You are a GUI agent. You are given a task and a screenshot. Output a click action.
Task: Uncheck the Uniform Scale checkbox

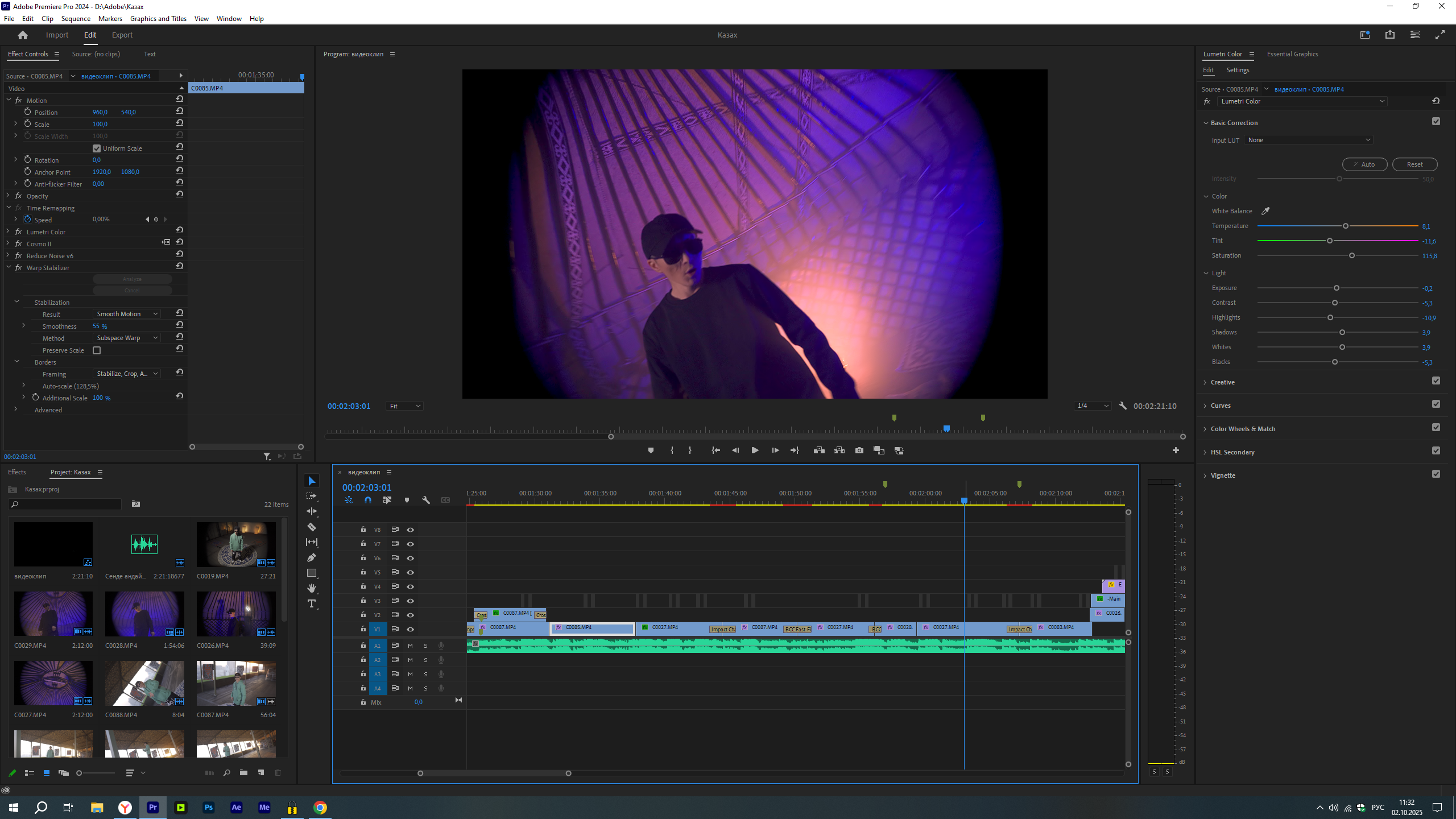(x=97, y=148)
